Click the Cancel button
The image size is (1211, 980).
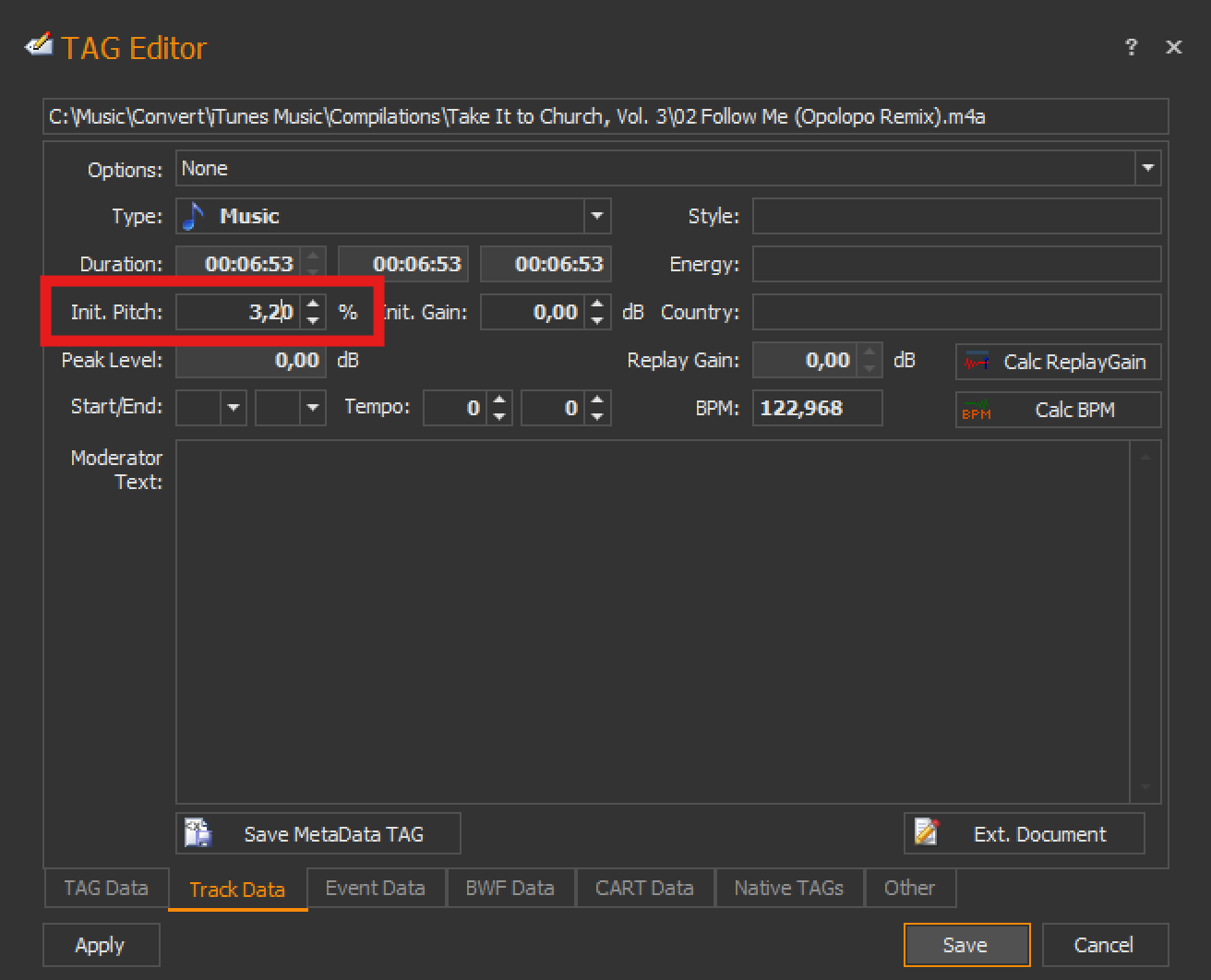(x=1104, y=945)
